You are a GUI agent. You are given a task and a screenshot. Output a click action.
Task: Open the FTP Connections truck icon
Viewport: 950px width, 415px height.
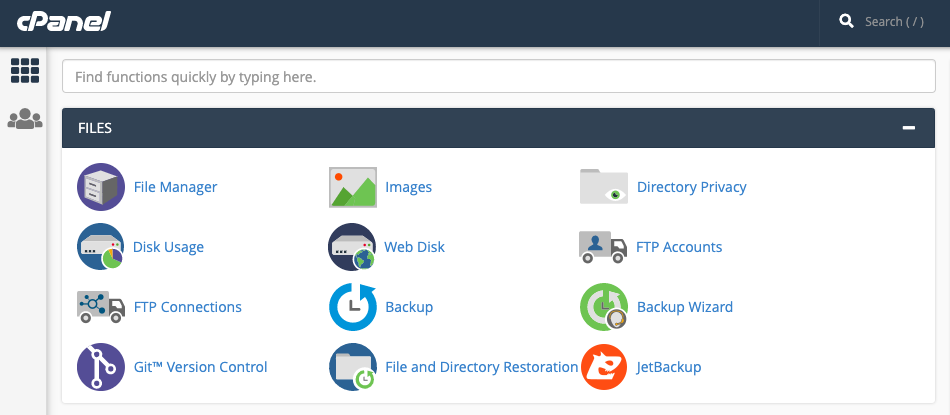(x=101, y=307)
